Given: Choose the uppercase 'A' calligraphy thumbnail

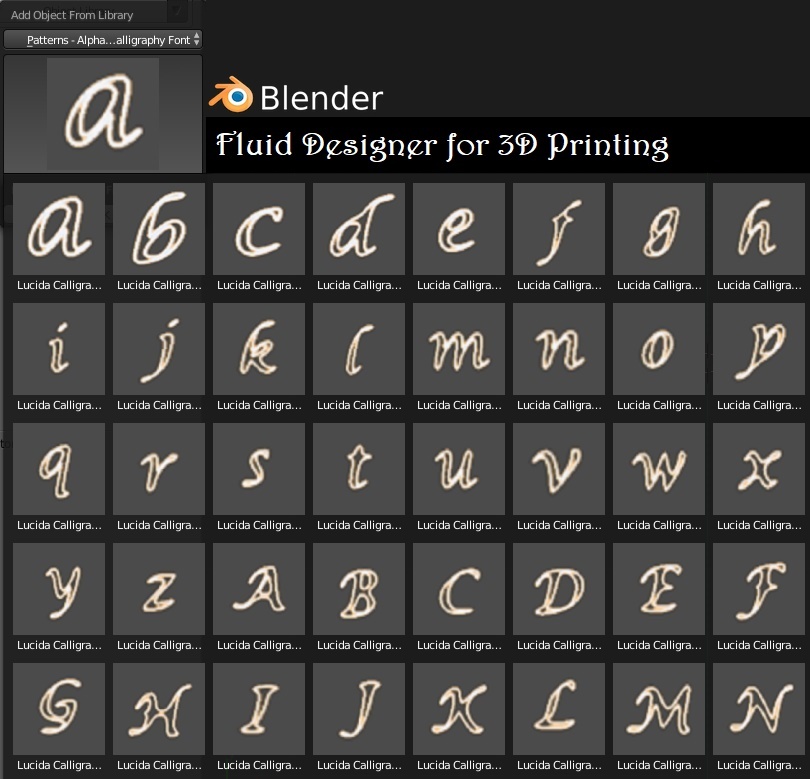Looking at the screenshot, I should [x=259, y=589].
